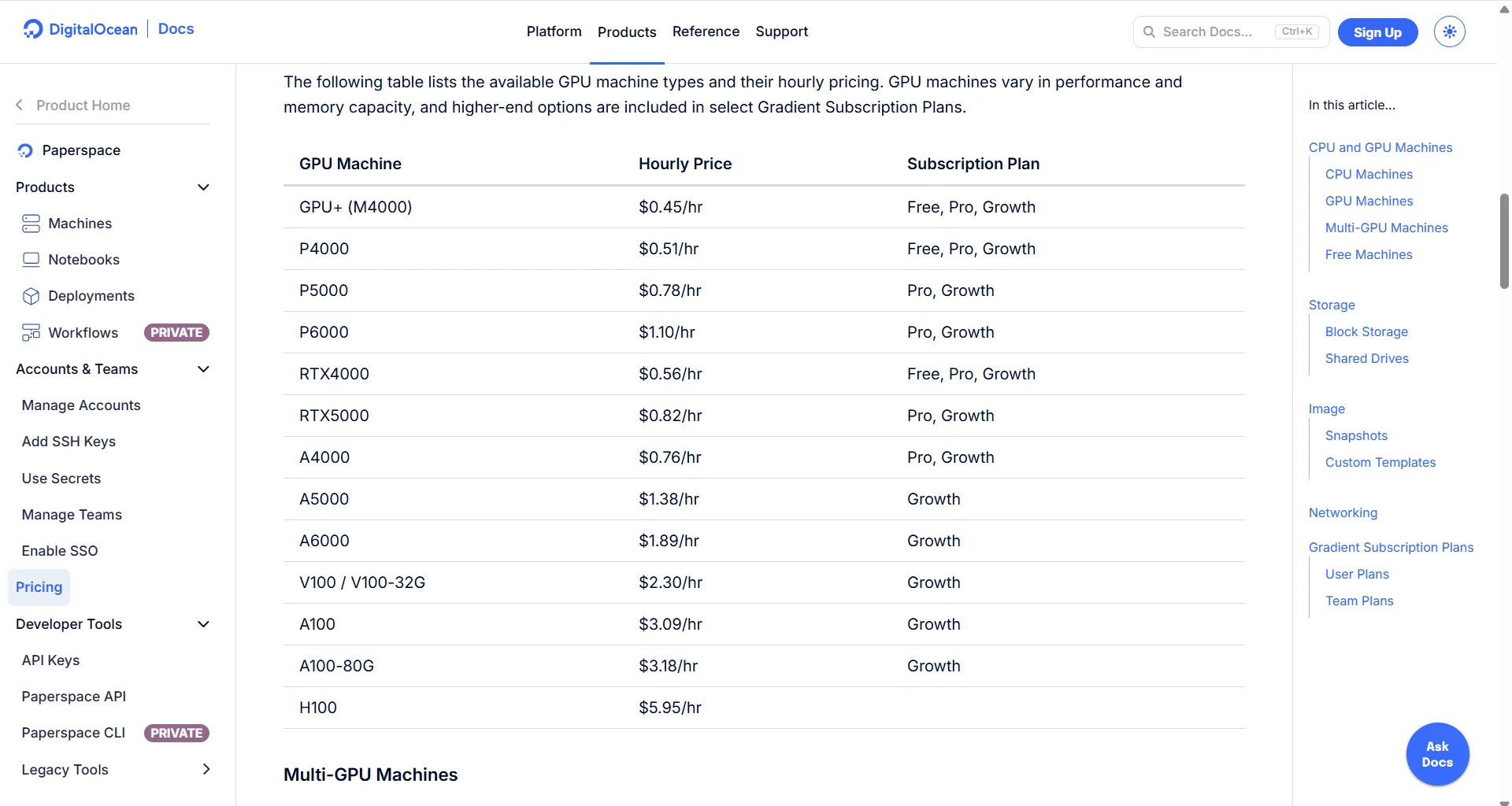1512x806 pixels.
Task: Open the Ask Docs chat button
Action: click(x=1437, y=754)
